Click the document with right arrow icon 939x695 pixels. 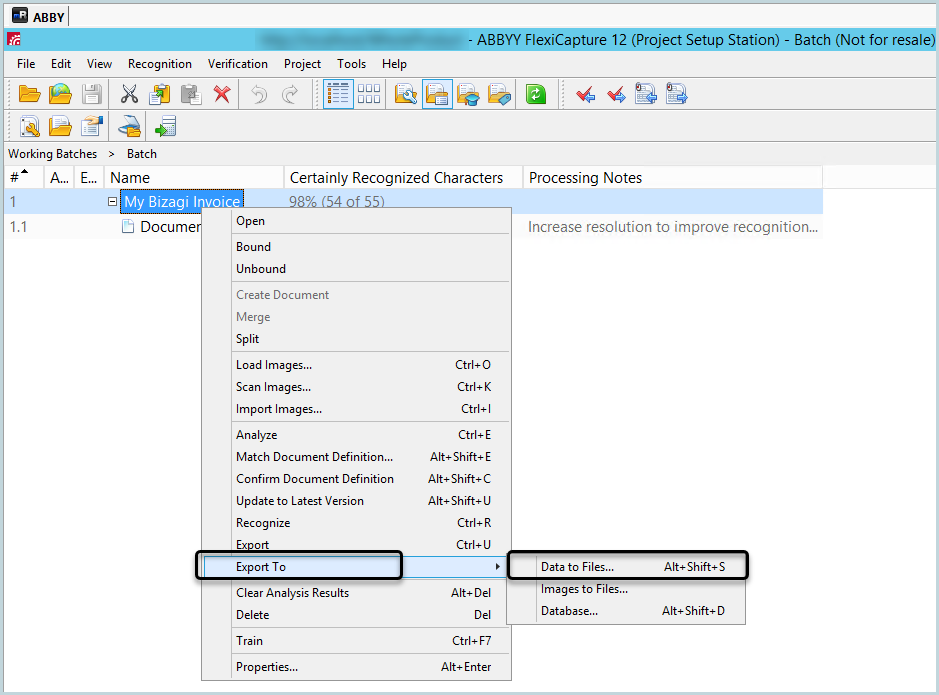[677, 94]
